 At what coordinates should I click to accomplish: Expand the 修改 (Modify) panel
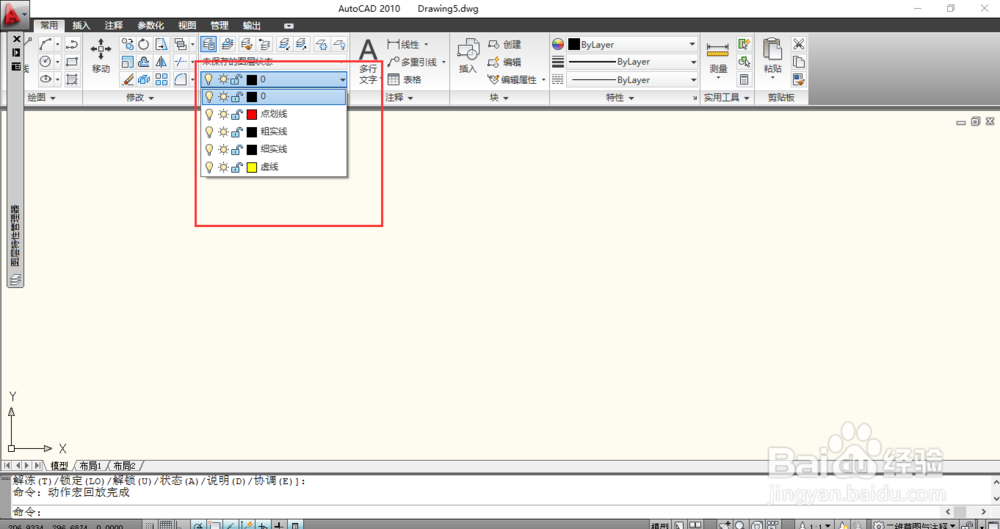point(140,98)
